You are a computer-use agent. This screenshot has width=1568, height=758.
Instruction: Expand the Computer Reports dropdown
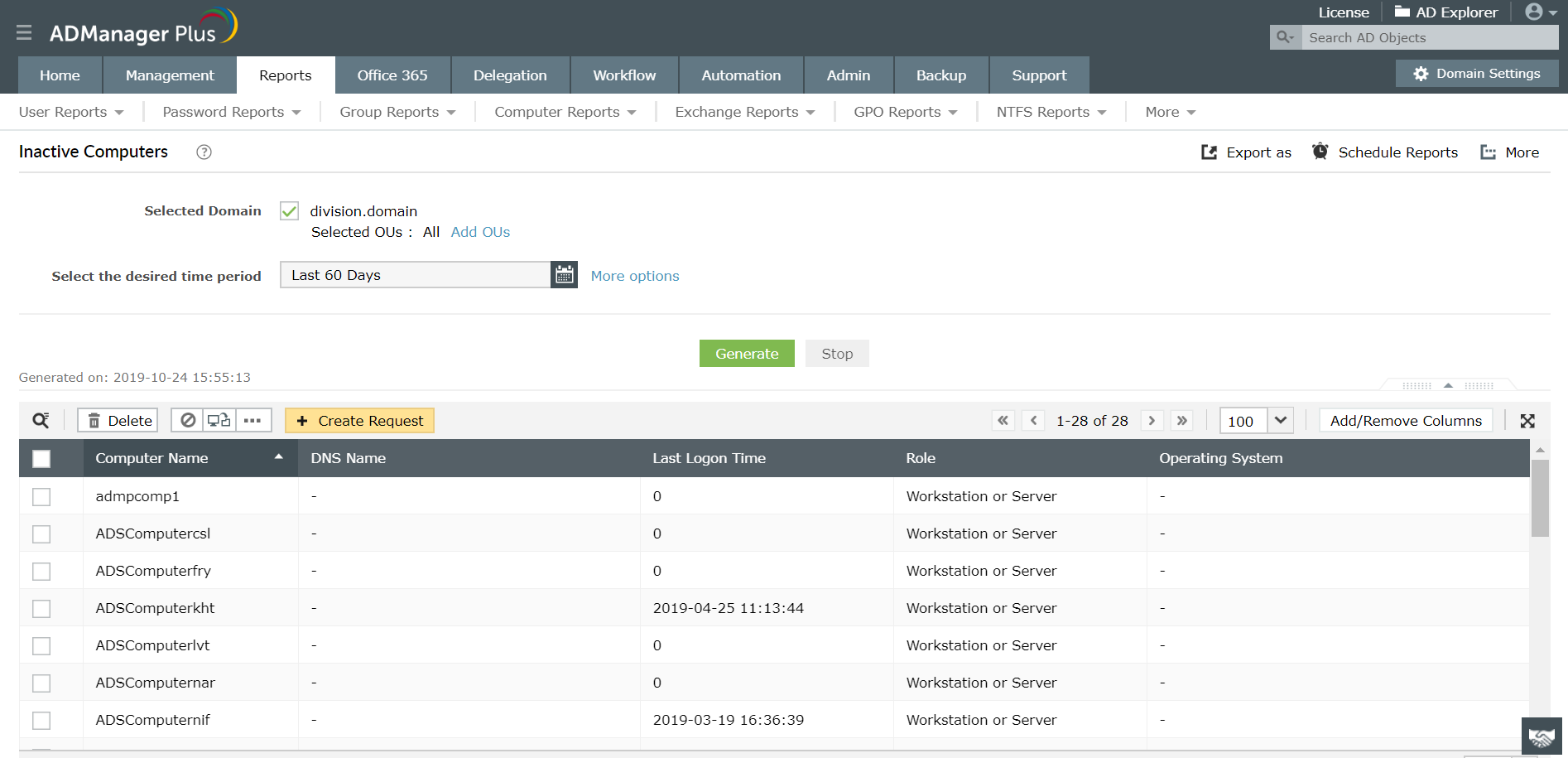[x=565, y=112]
